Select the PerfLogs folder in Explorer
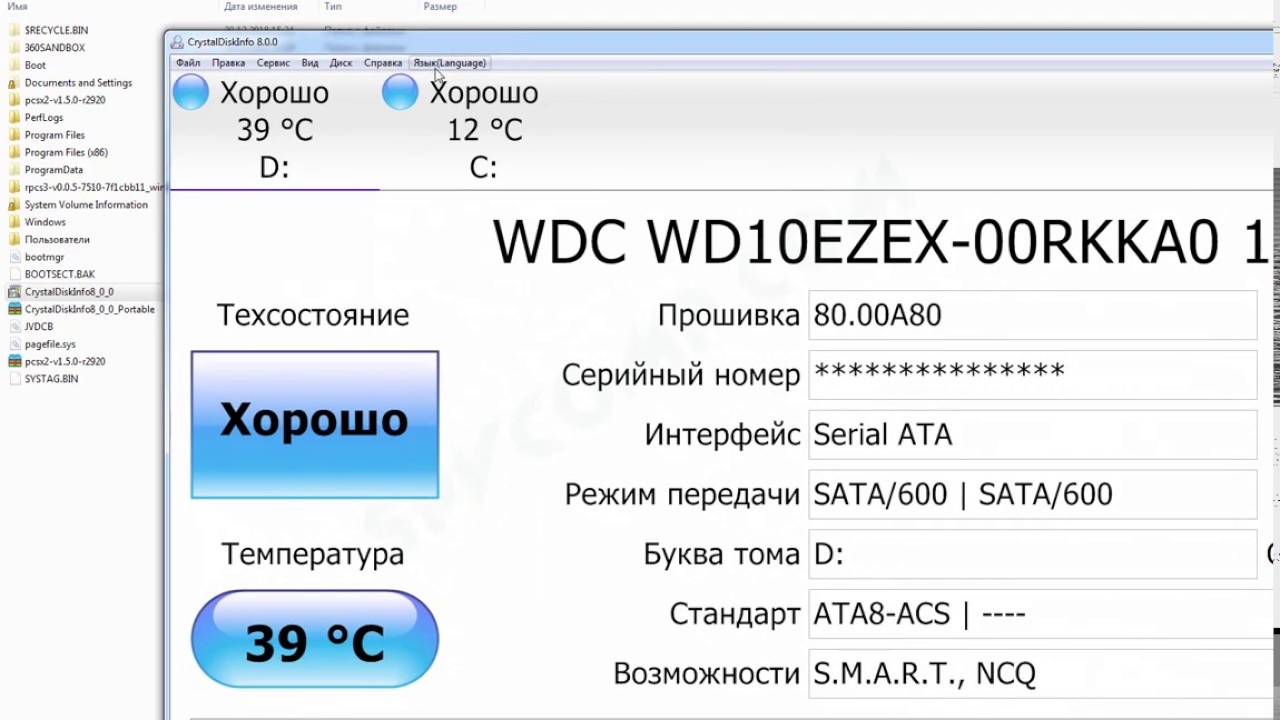The width and height of the screenshot is (1280, 720). [x=44, y=118]
